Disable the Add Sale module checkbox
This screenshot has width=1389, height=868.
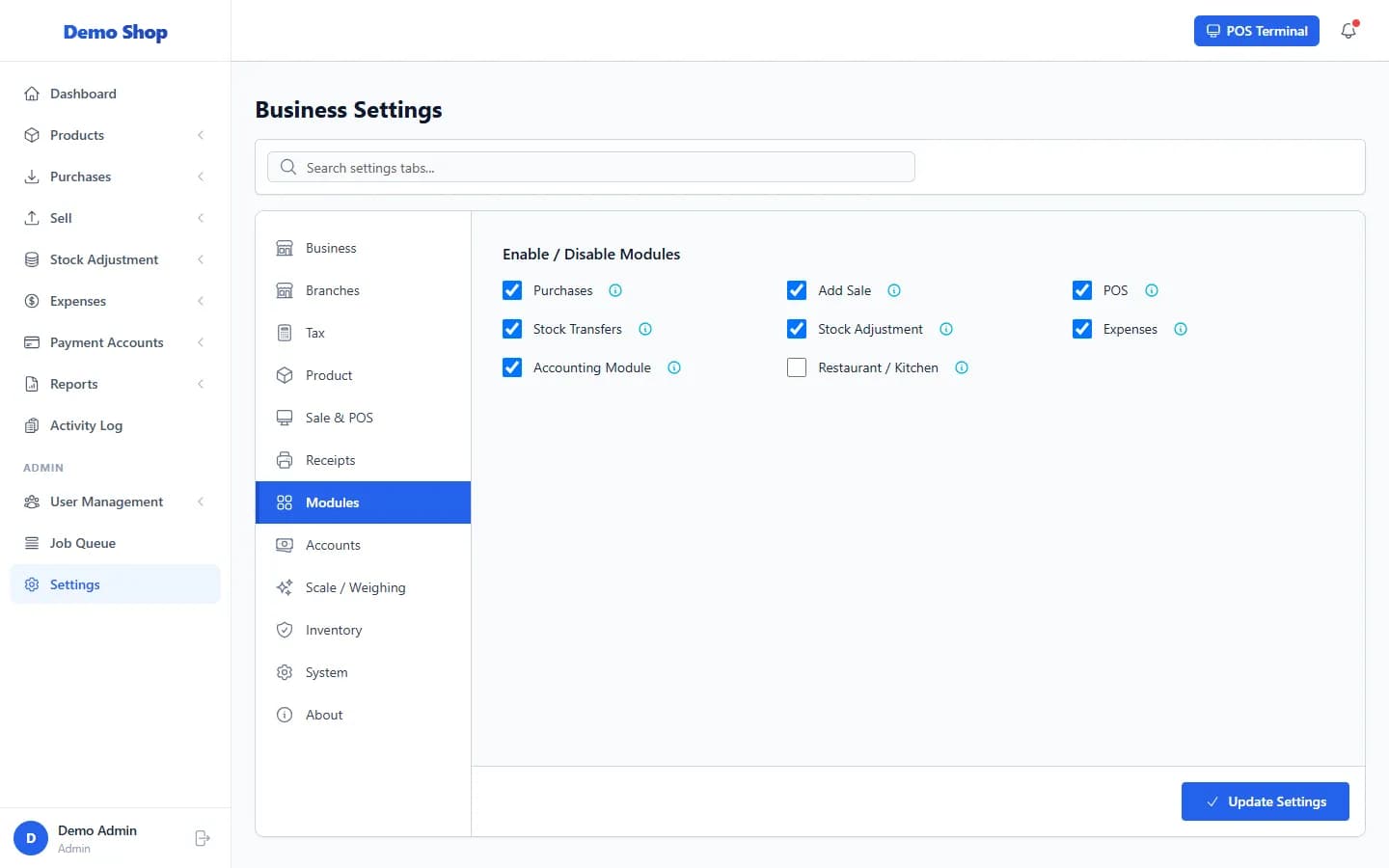coord(797,290)
